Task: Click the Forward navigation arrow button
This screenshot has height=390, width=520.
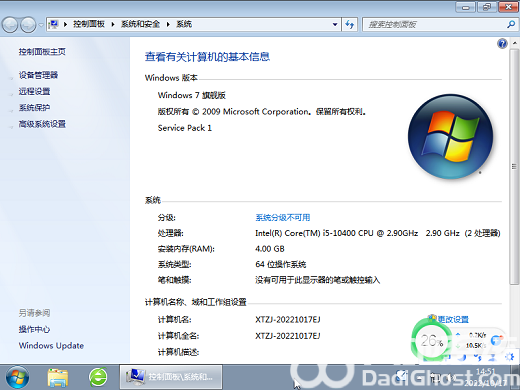Action: coord(28,25)
